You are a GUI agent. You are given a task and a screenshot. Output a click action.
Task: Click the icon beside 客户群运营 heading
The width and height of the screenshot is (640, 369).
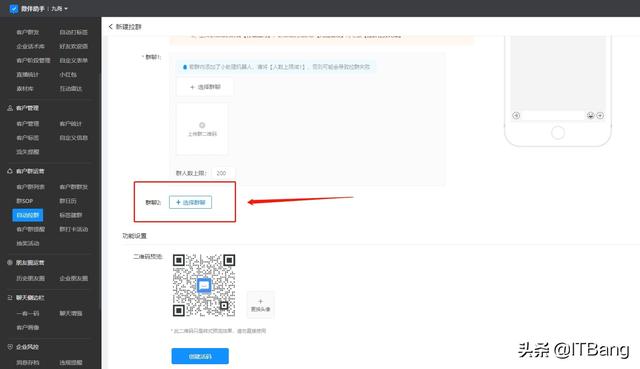pyautogui.click(x=10, y=171)
